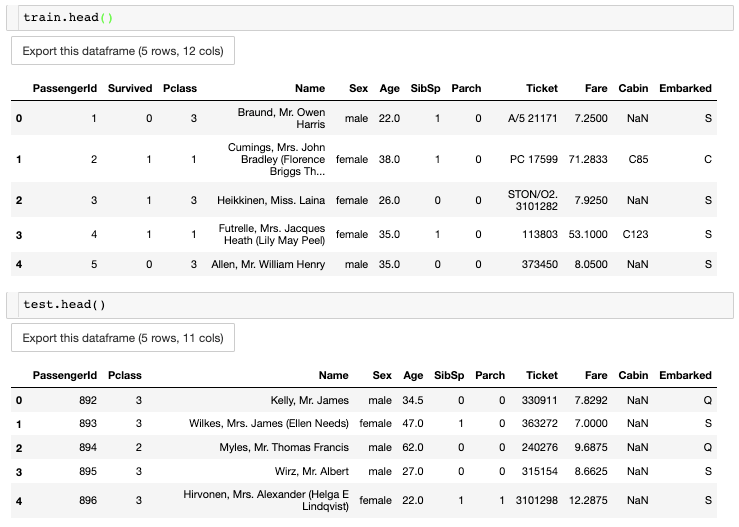Click fare value 7.2500
739x527 pixels.
click(x=591, y=118)
